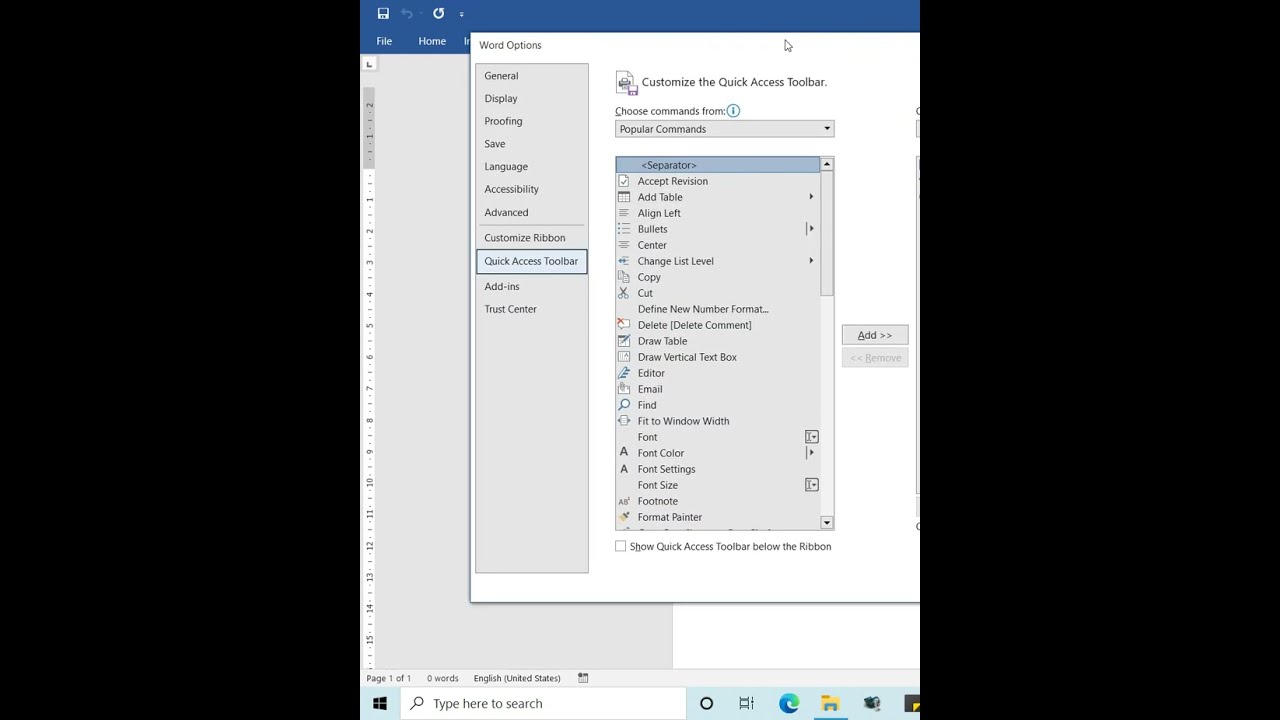
Task: Click the tab stop selector beside the ruler
Action: [369, 64]
